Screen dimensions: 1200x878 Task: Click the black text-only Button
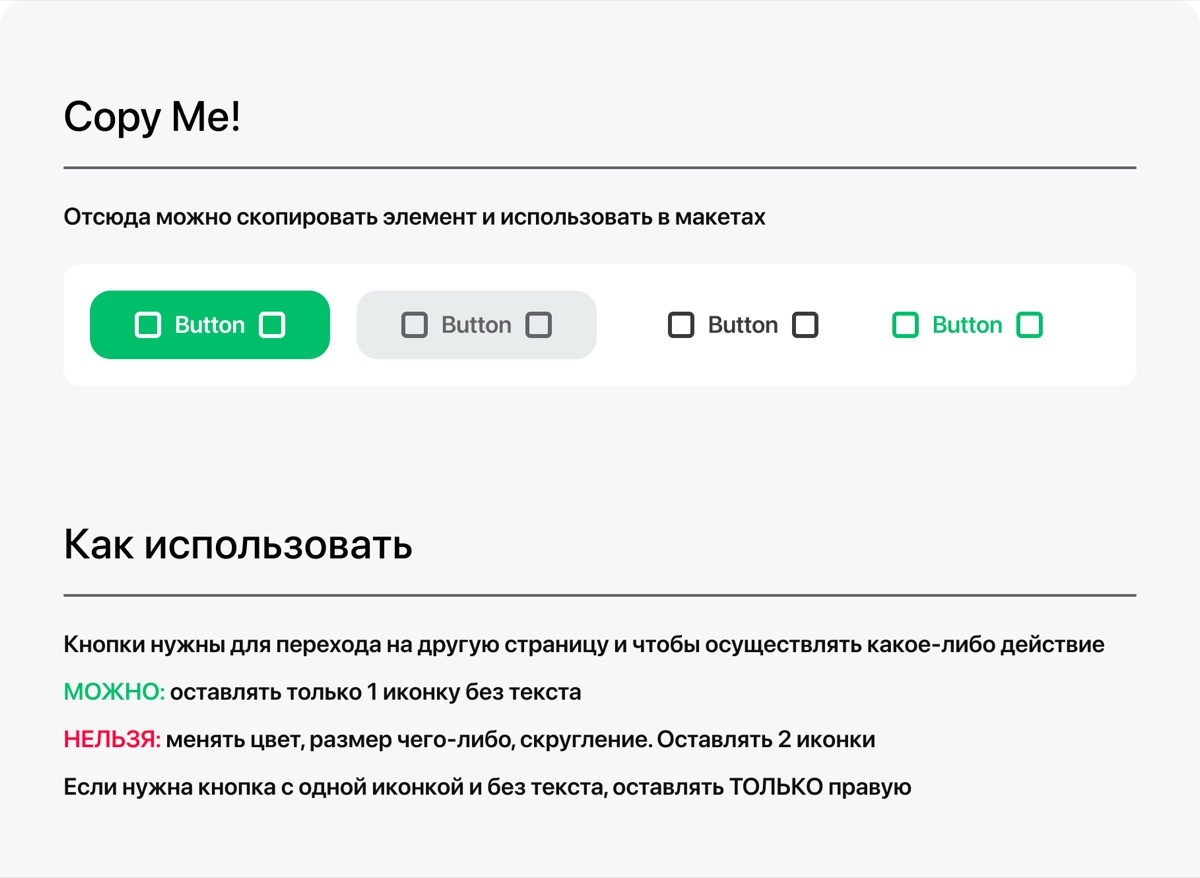[x=743, y=325]
